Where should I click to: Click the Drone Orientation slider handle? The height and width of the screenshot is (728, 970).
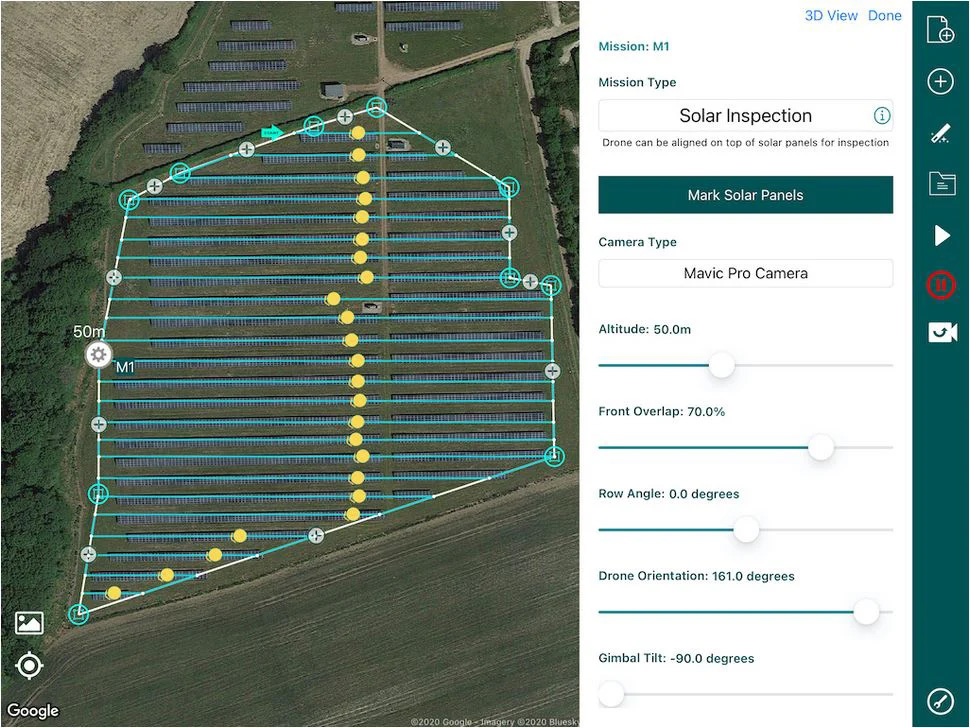pos(866,612)
